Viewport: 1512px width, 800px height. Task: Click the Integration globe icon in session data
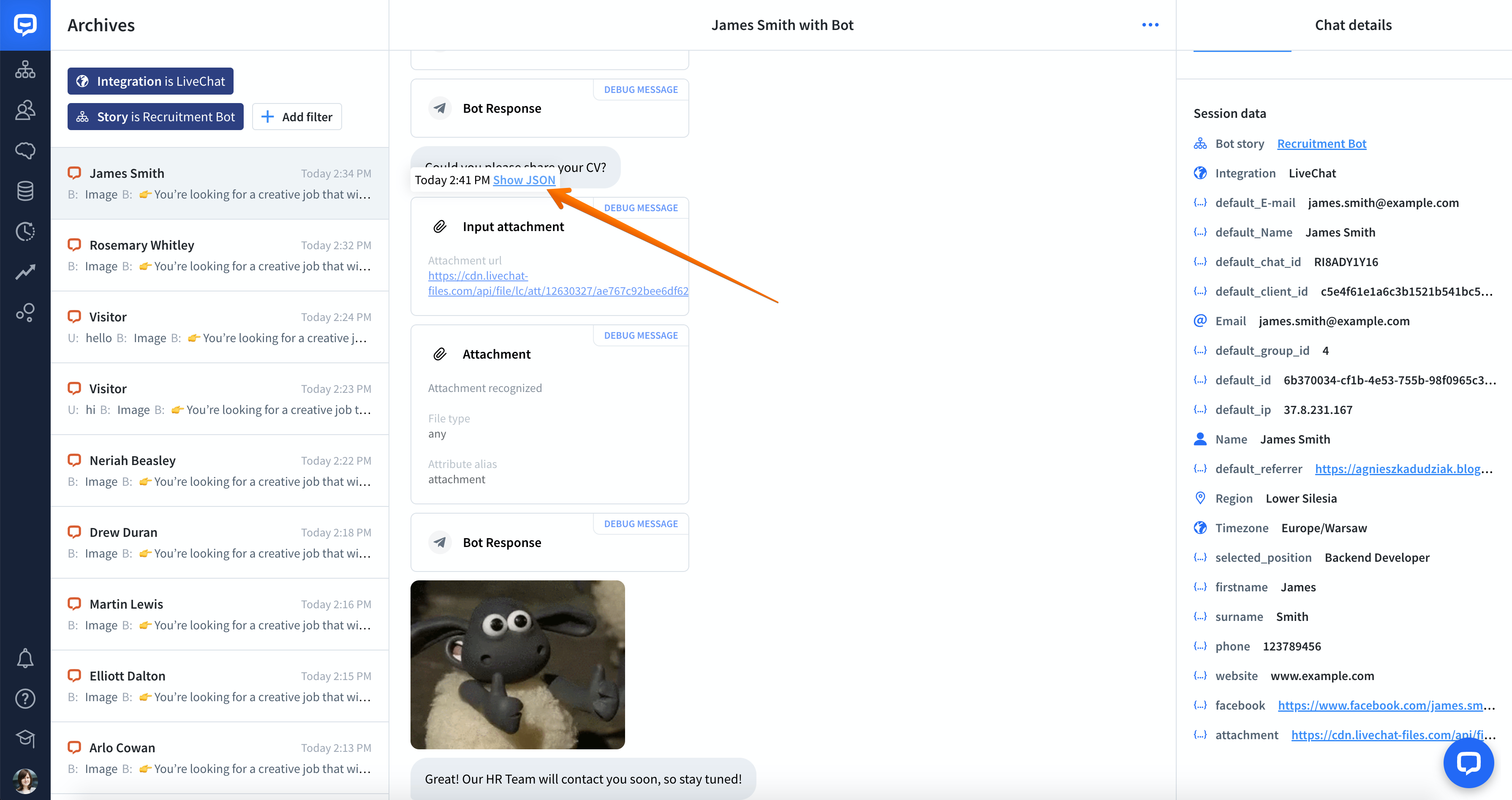[x=1200, y=173]
